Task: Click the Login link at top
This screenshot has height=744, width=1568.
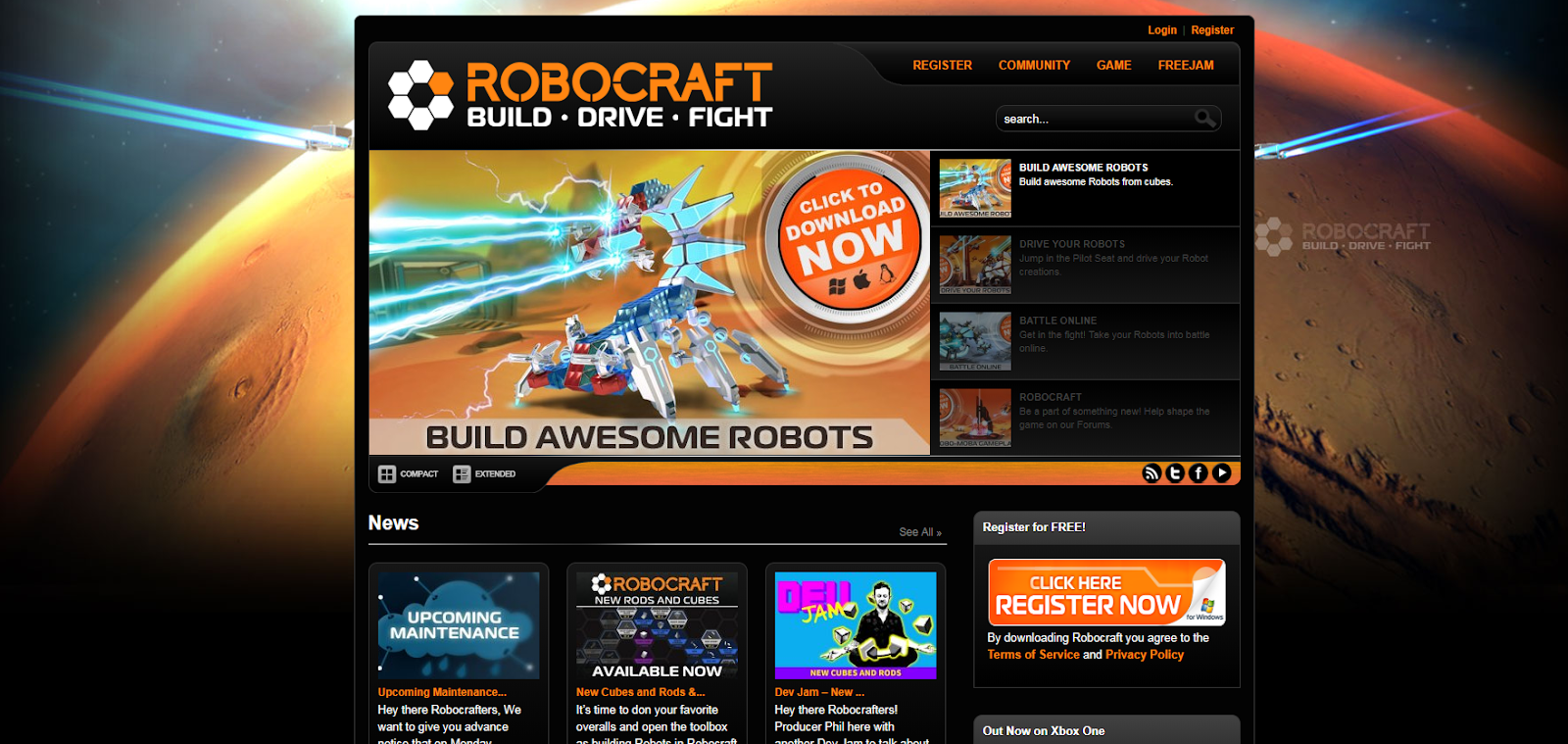Action: click(1162, 30)
